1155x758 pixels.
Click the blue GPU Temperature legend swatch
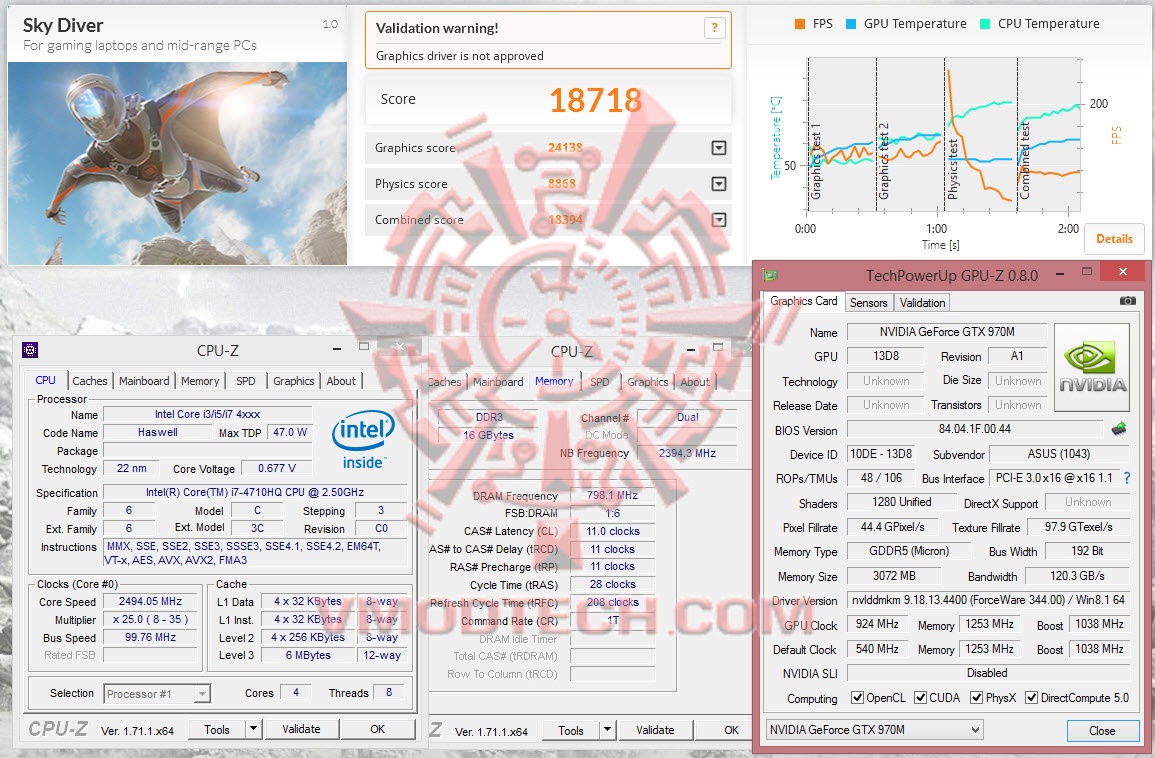[x=851, y=24]
